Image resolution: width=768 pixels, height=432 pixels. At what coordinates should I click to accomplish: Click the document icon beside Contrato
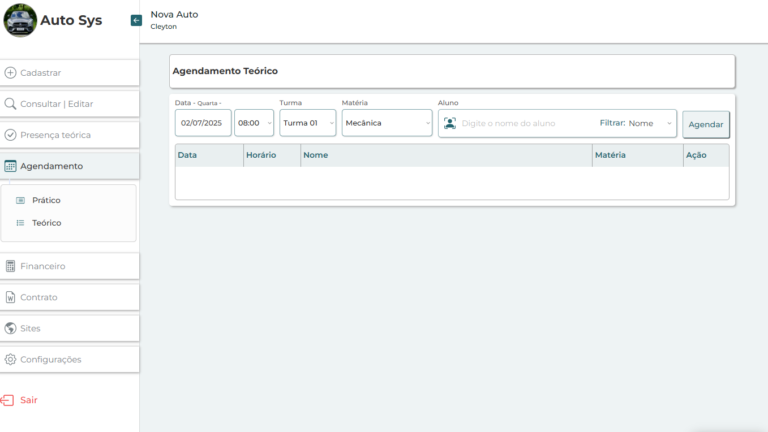tap(11, 297)
